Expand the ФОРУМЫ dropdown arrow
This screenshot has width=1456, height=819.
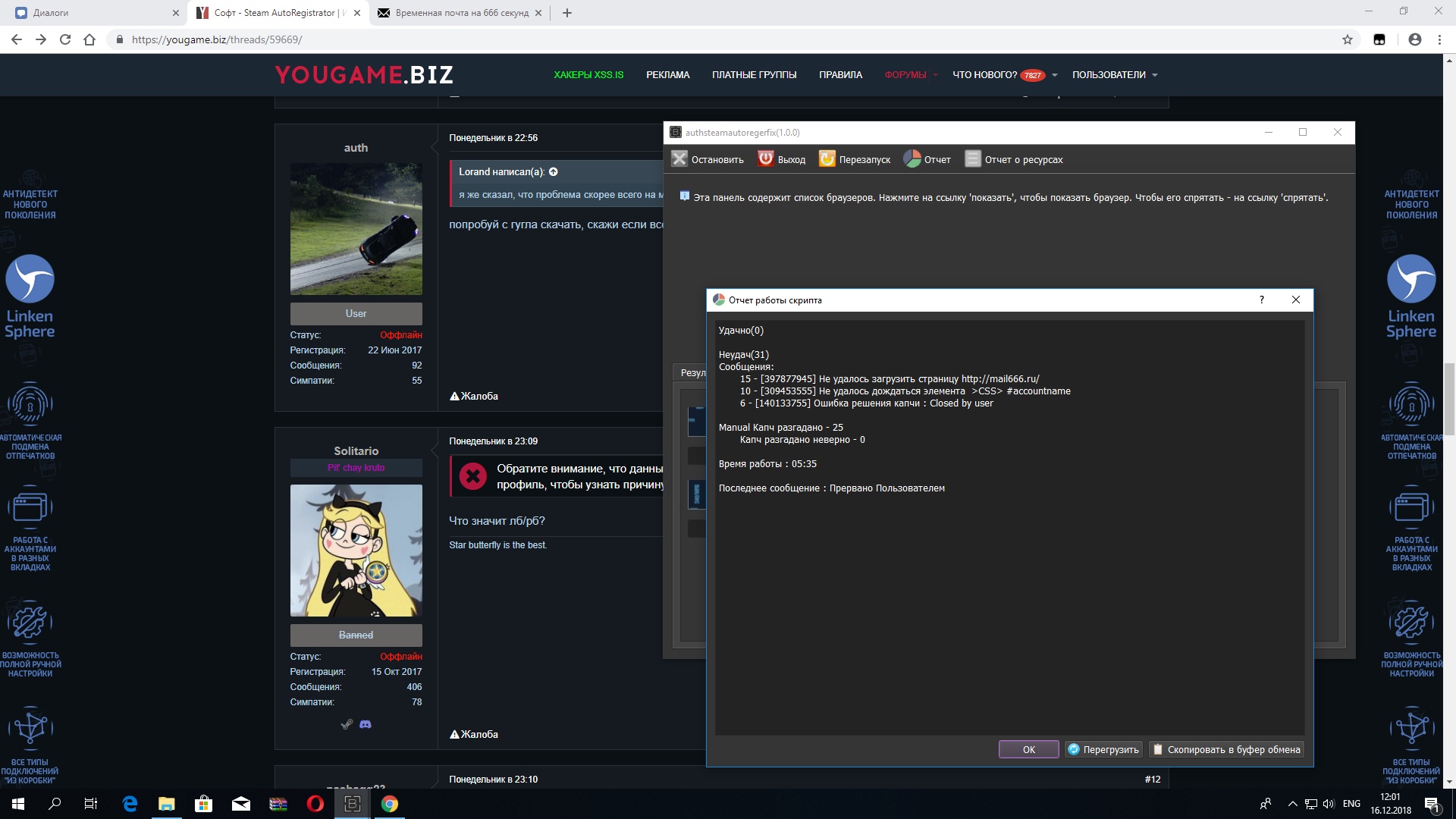click(x=936, y=75)
